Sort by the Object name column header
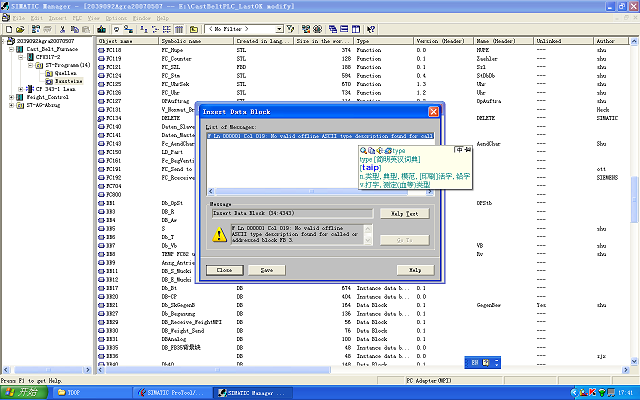The height and width of the screenshot is (400, 640). [127, 41]
